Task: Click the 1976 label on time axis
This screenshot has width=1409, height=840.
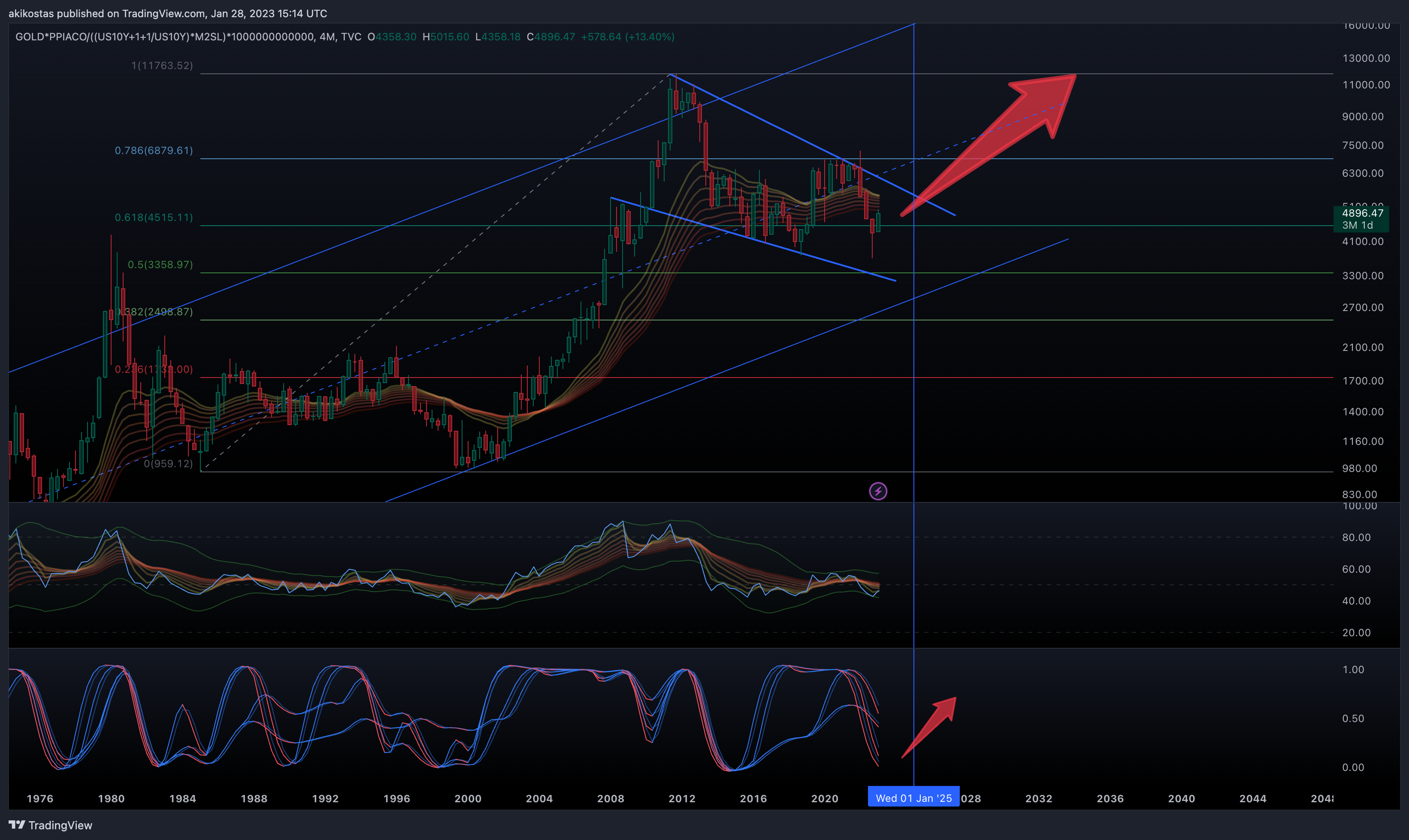Action: [x=39, y=798]
